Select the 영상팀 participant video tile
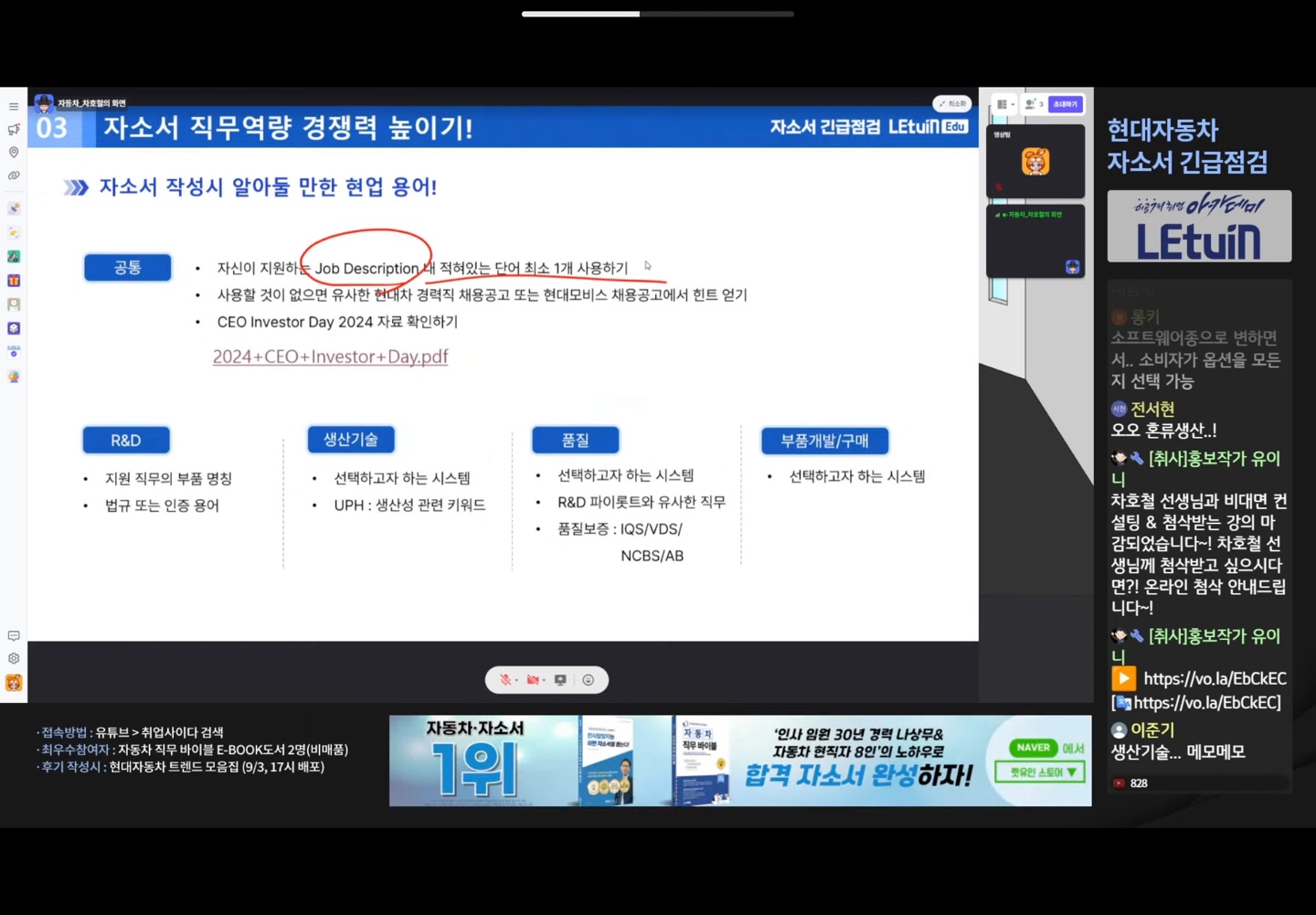 click(1035, 162)
